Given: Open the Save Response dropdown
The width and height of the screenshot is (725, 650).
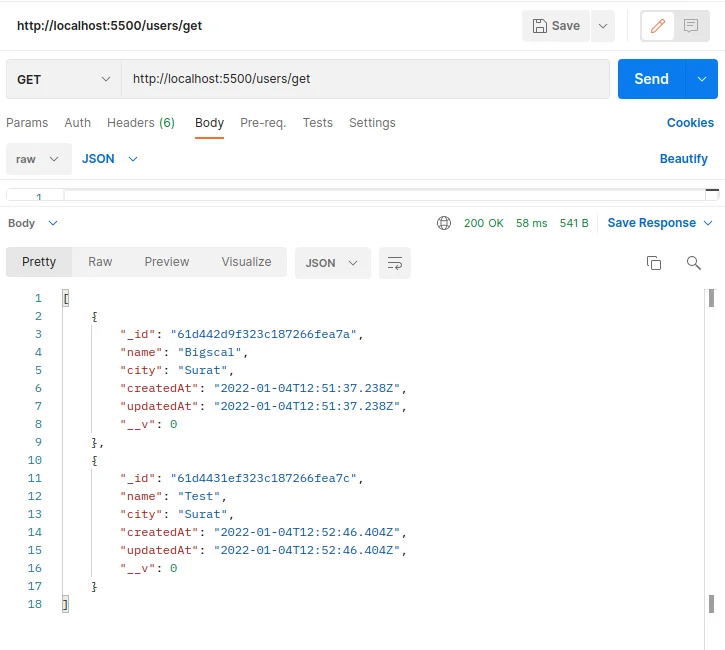Looking at the screenshot, I should coord(660,223).
